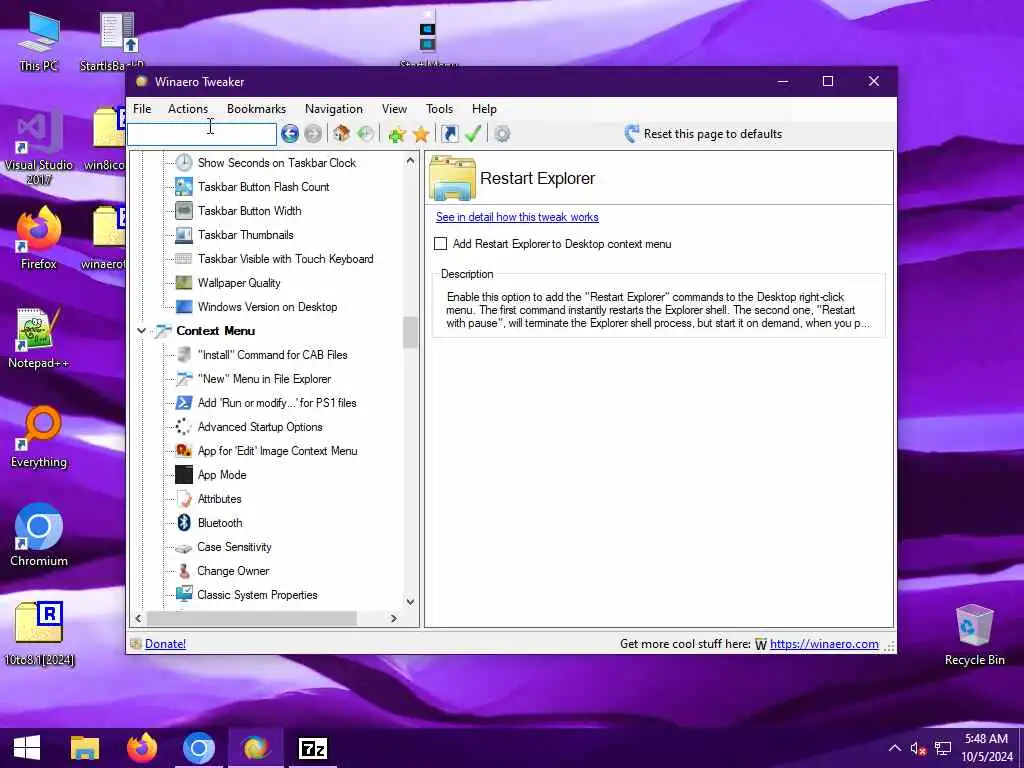Click the Winaero Tweaker taskbar icon
This screenshot has height=768, width=1024.
click(255, 748)
